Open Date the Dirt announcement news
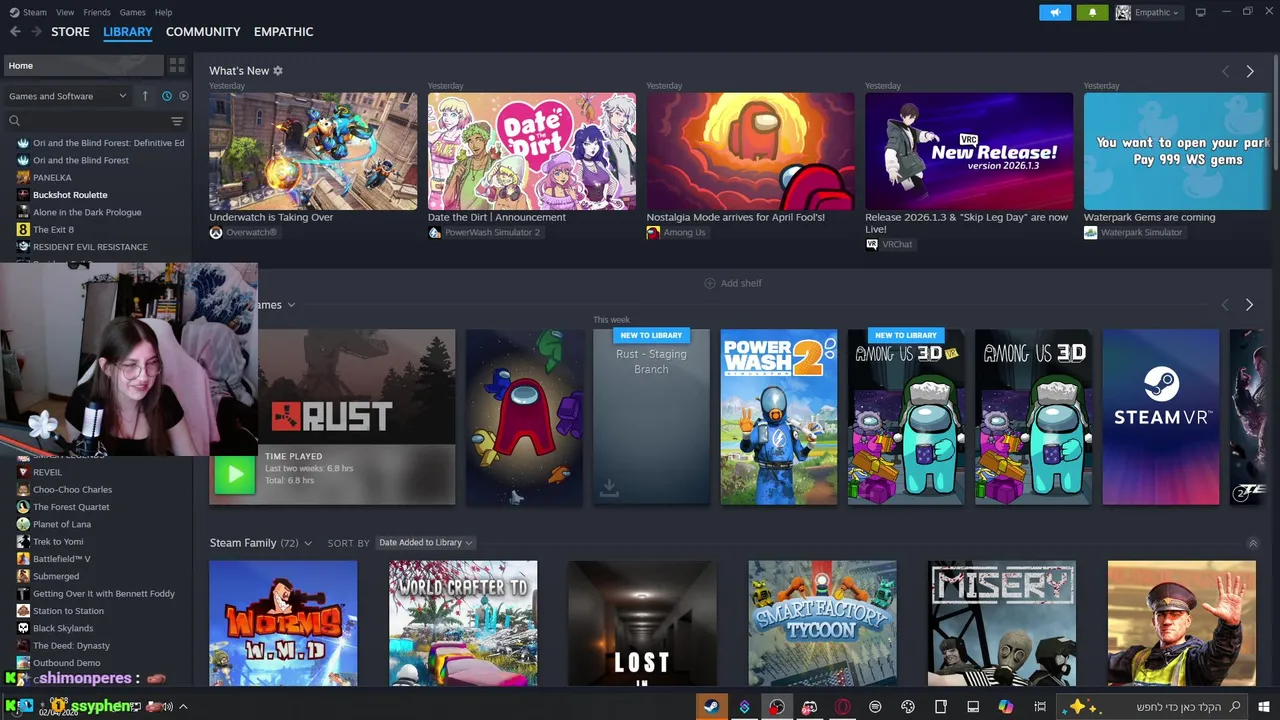Viewport: 1280px width, 720px height. [531, 151]
